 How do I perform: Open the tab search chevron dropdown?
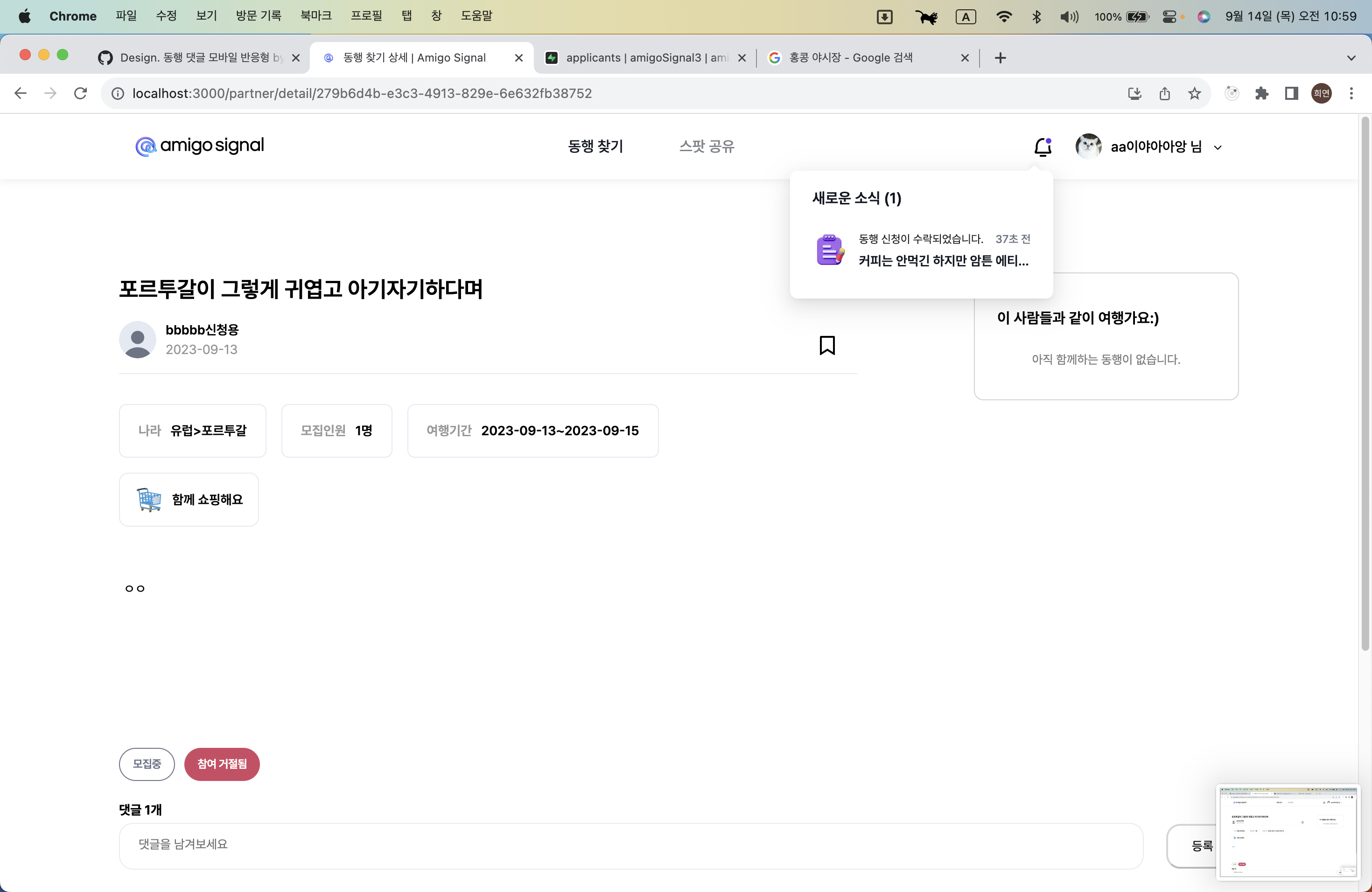[1351, 58]
